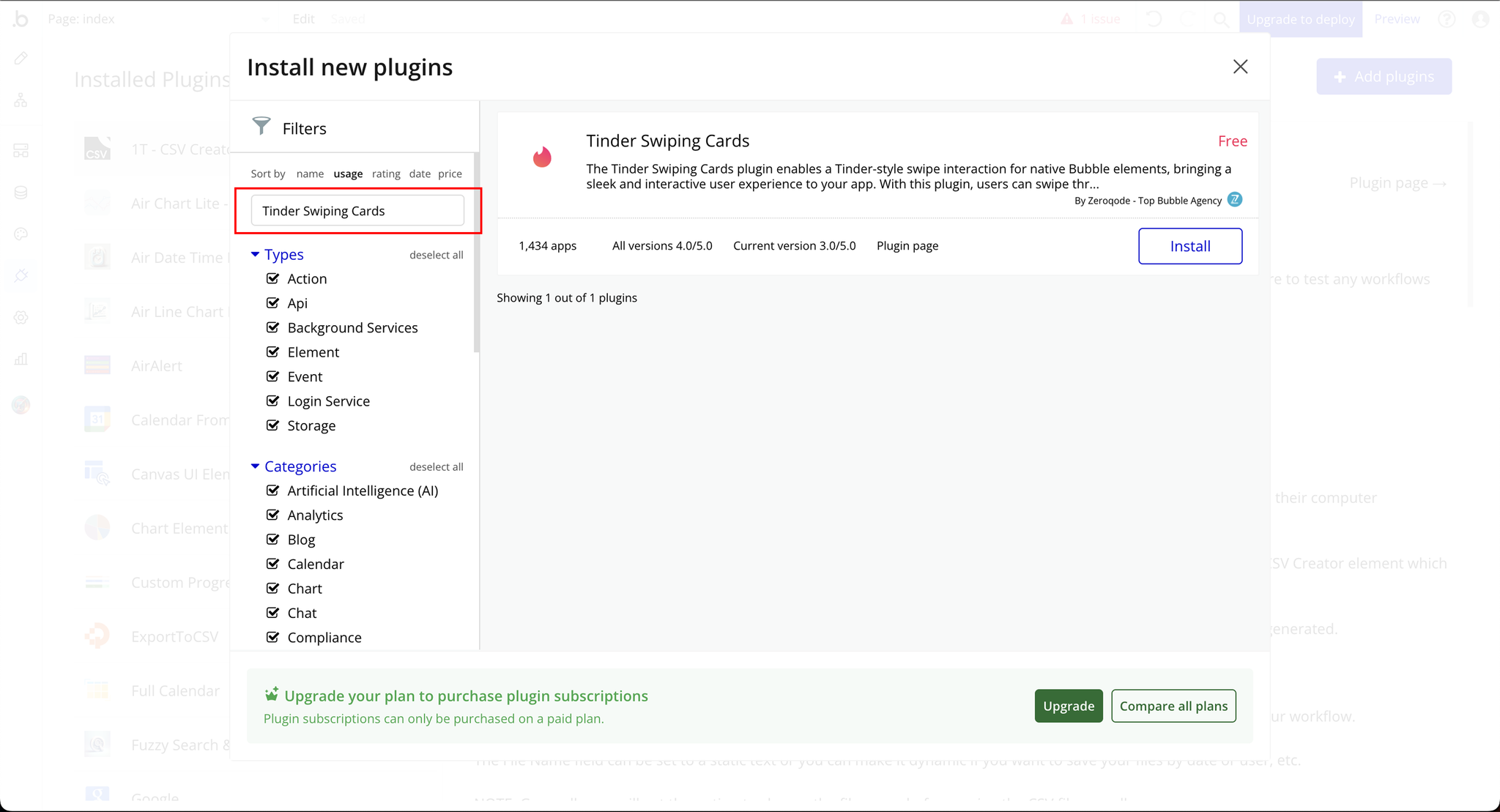Click the Add plugins button

point(1384,76)
